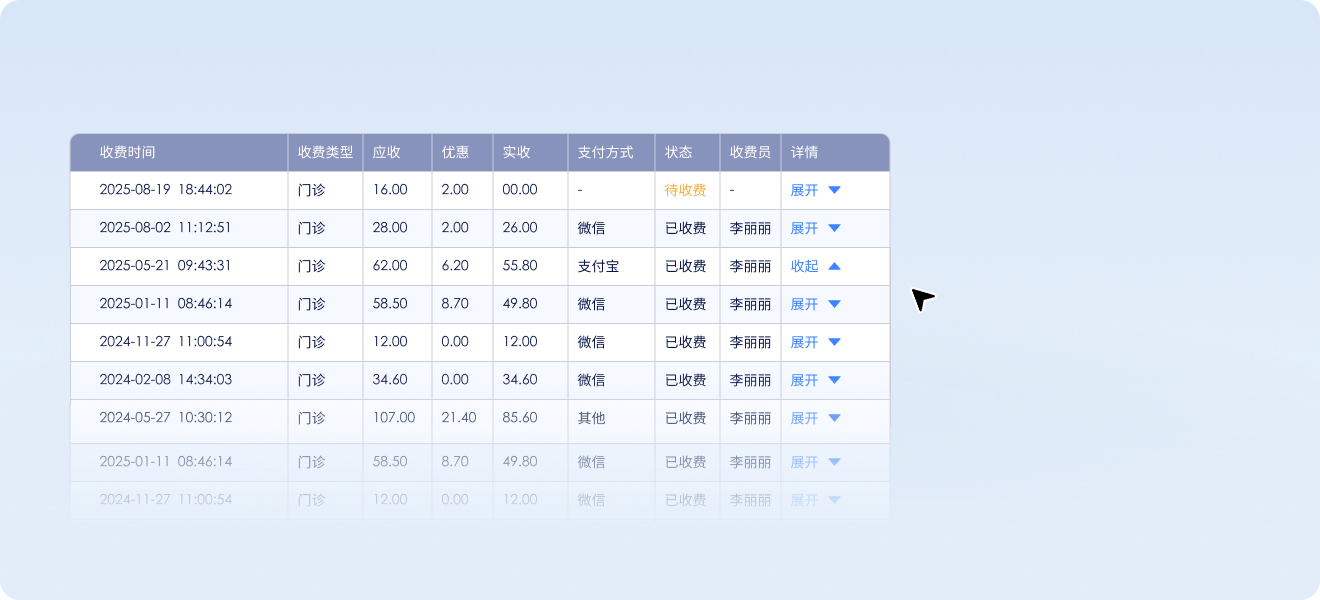
Task: Expand 展开 in the 34.60 amount row
Action: pyautogui.click(x=804, y=380)
